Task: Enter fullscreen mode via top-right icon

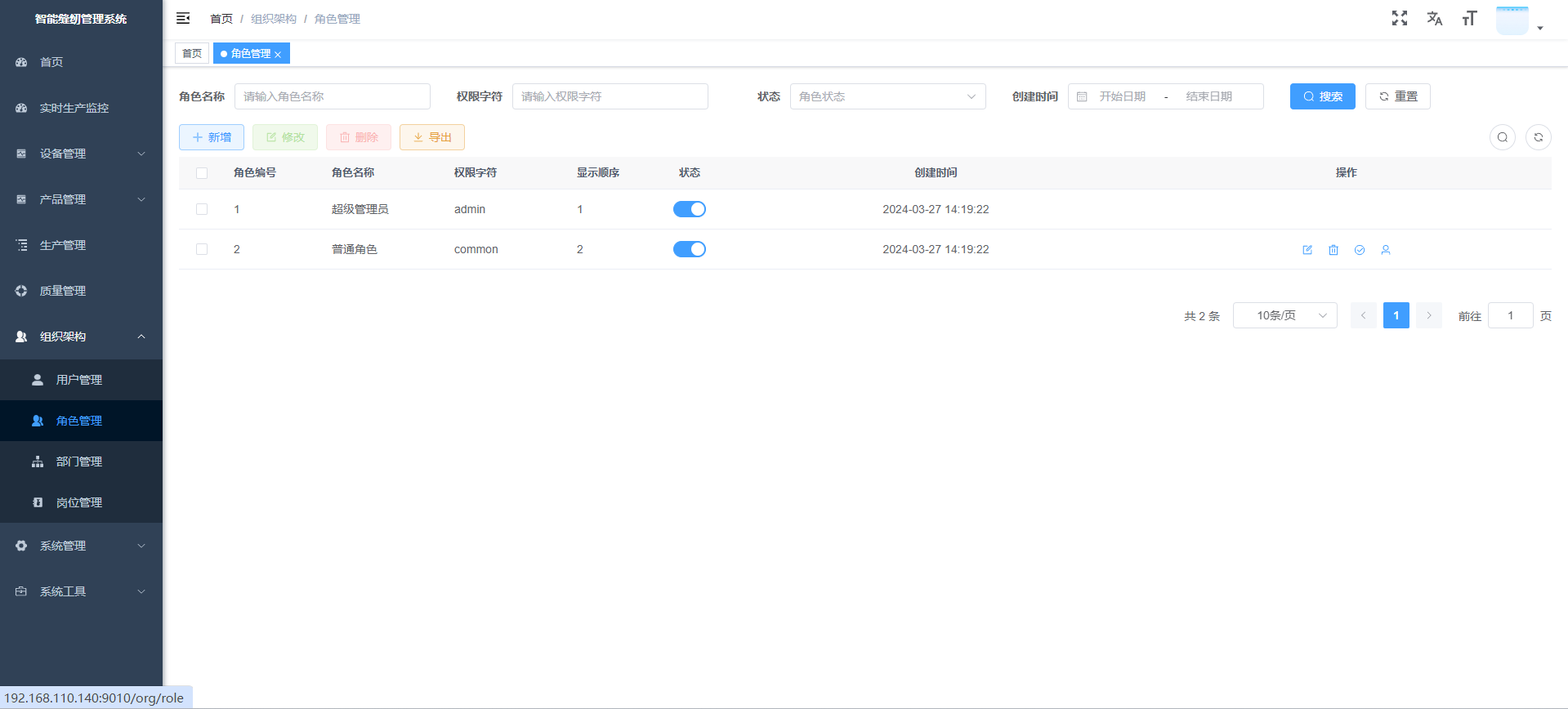Action: [x=1400, y=18]
